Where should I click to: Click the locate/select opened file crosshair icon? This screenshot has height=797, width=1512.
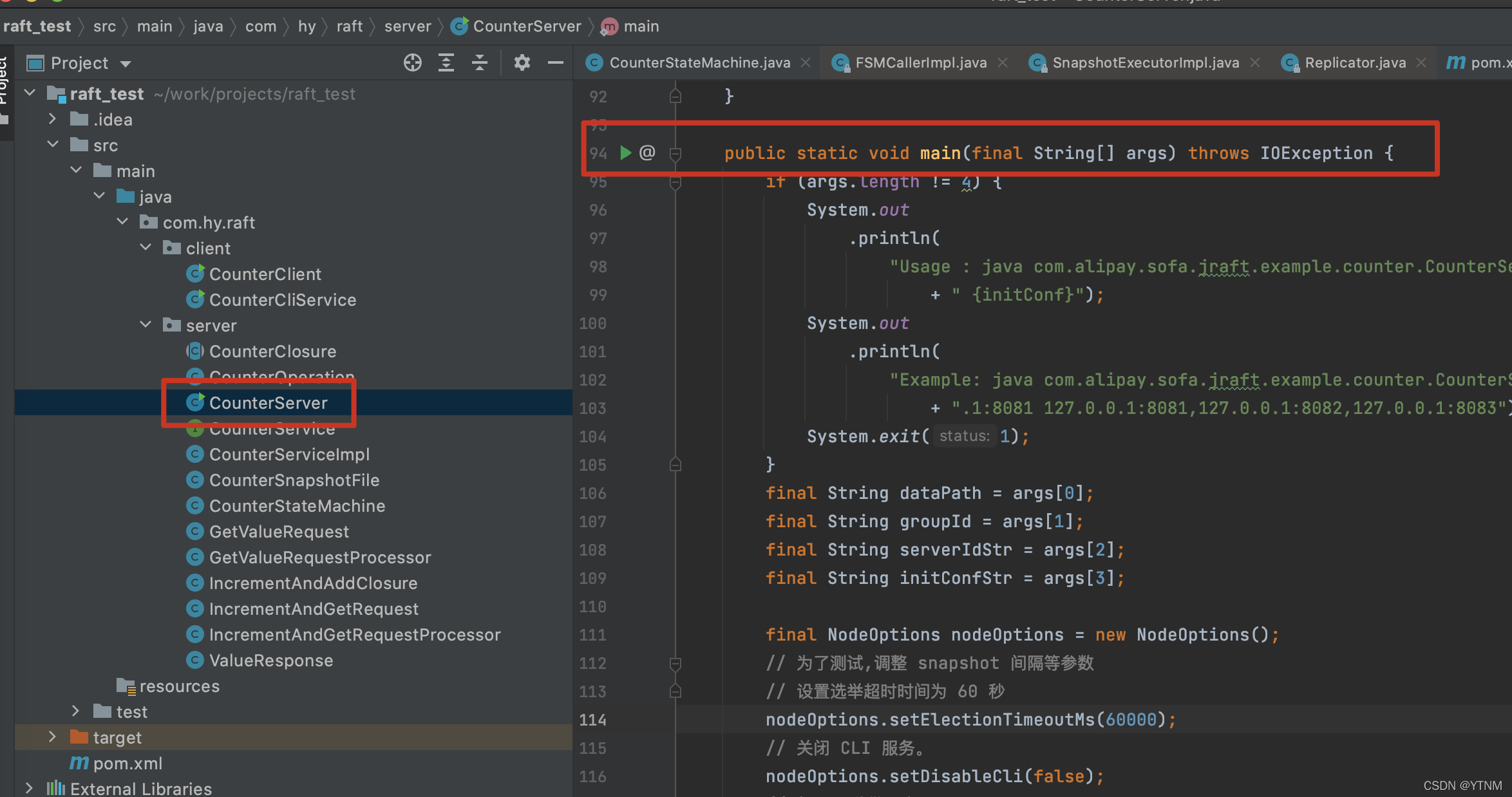coord(412,63)
